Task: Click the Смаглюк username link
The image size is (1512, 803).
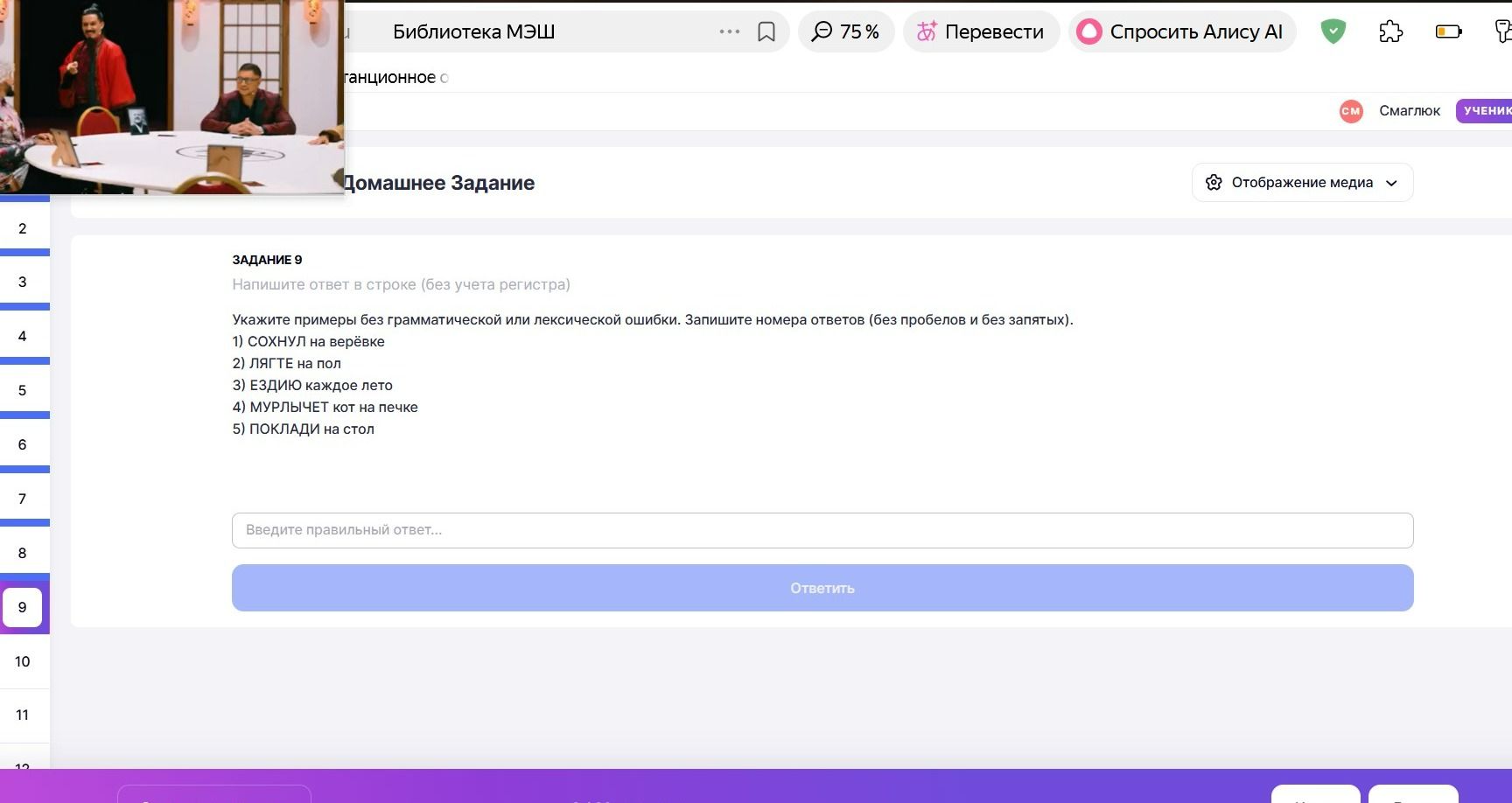Action: pyautogui.click(x=1410, y=111)
